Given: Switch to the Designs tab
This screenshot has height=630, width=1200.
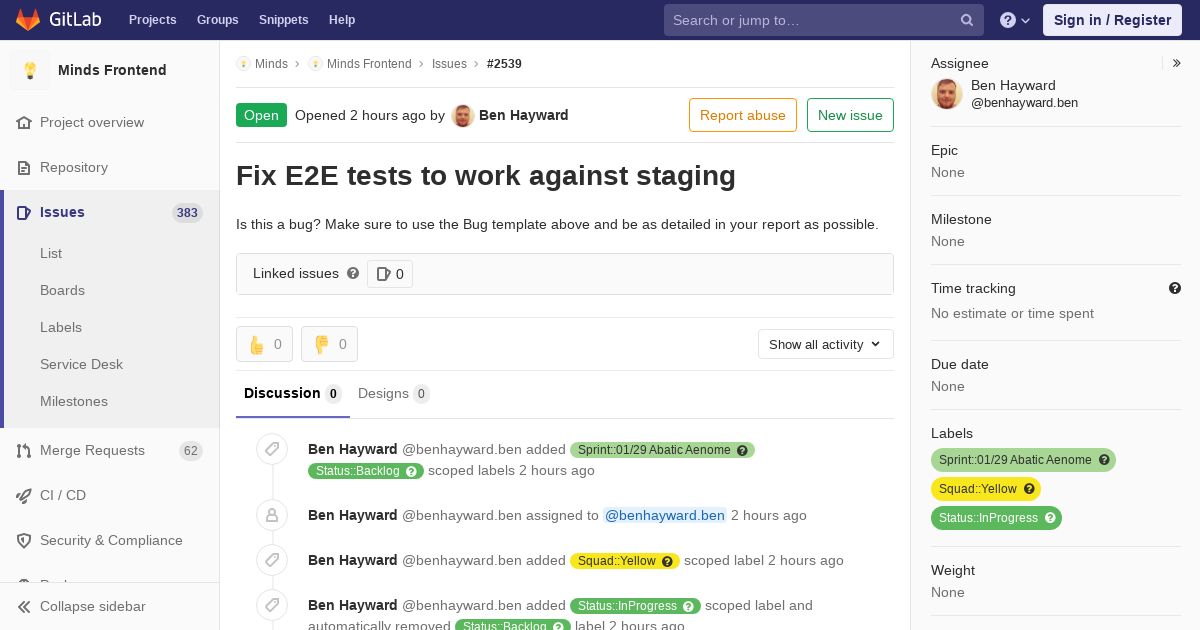Looking at the screenshot, I should tap(393, 393).
